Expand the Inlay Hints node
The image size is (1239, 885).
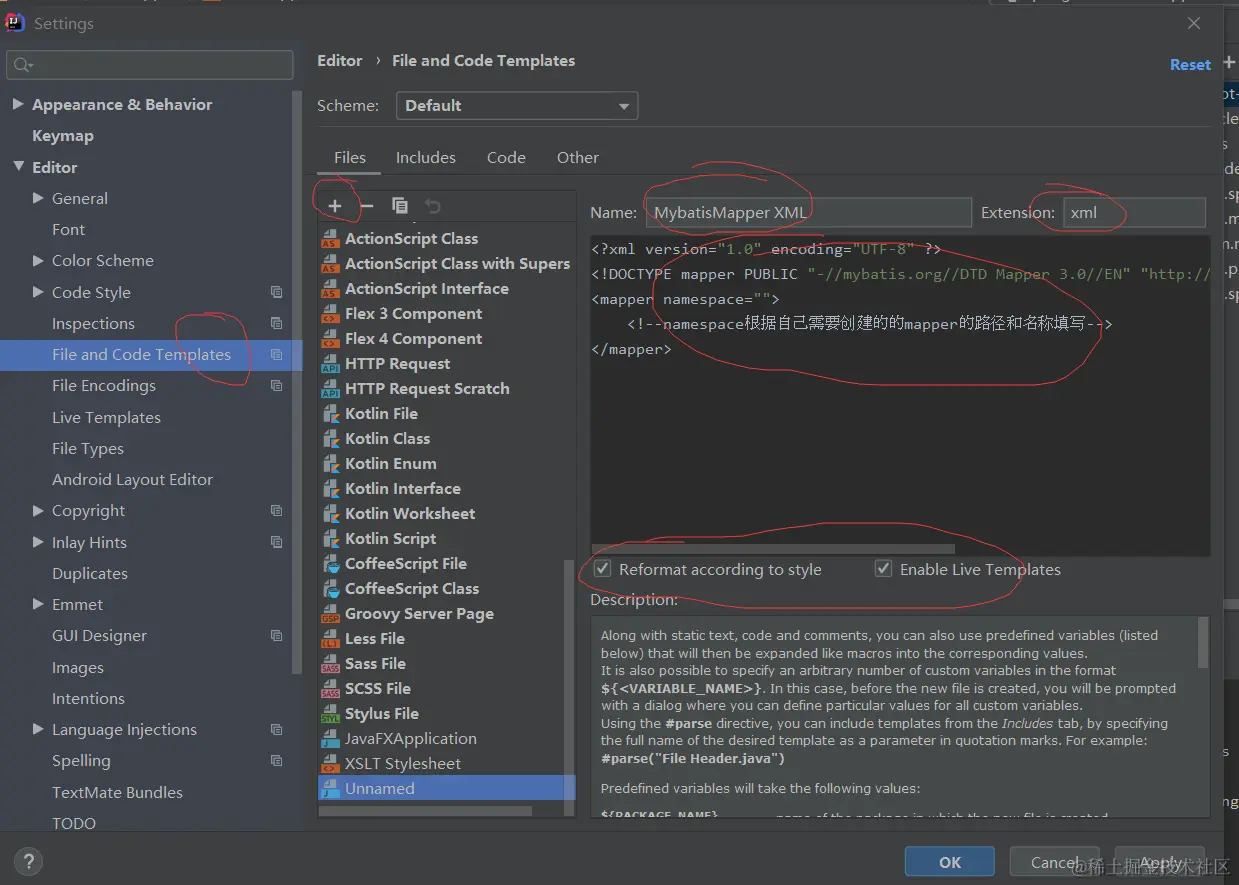point(38,543)
